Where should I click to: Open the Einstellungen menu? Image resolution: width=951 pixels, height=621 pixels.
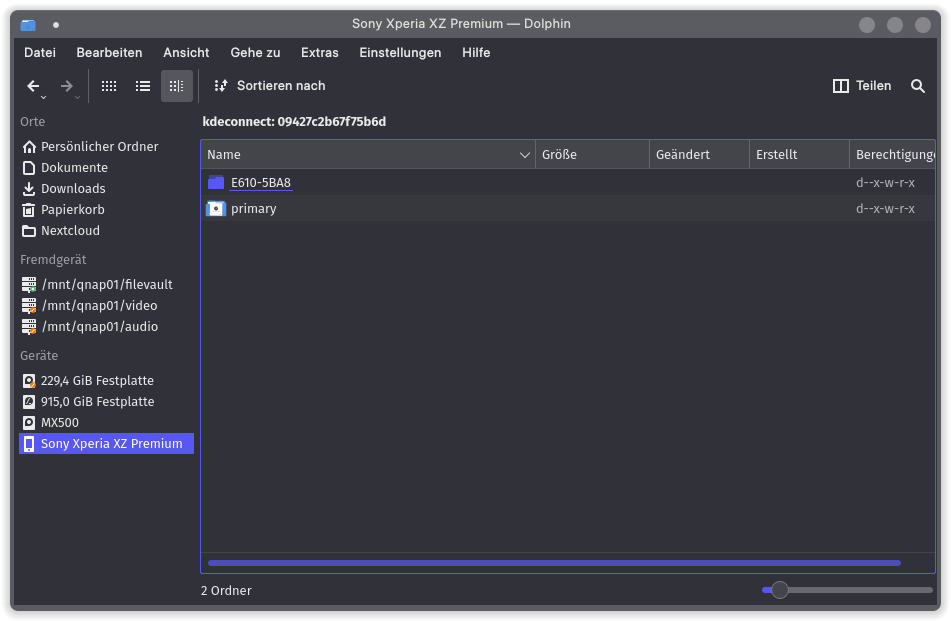click(x=400, y=52)
